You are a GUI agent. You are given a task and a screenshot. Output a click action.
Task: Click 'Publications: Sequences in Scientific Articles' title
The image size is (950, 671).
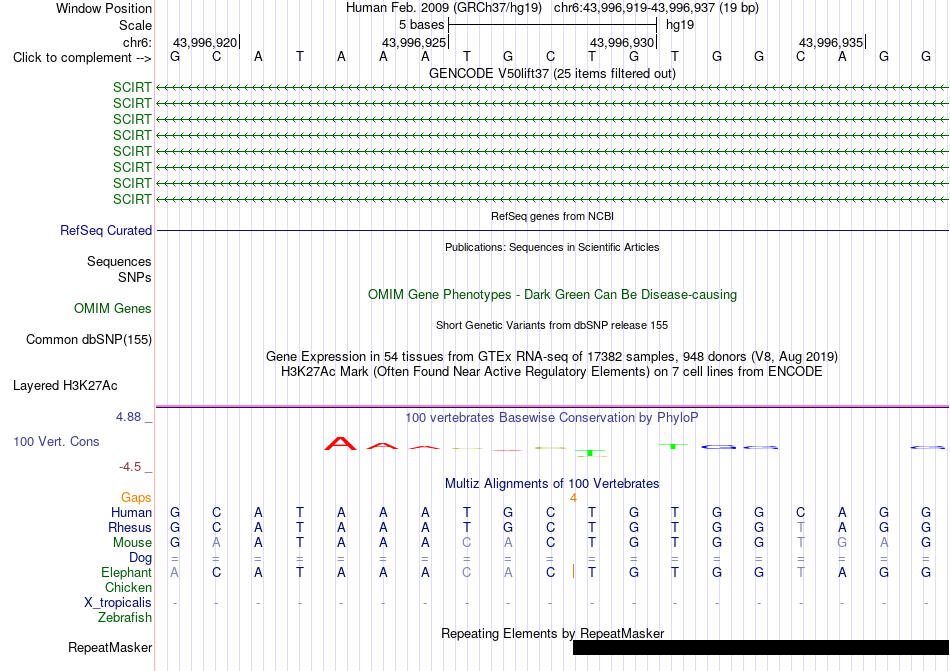(552, 247)
